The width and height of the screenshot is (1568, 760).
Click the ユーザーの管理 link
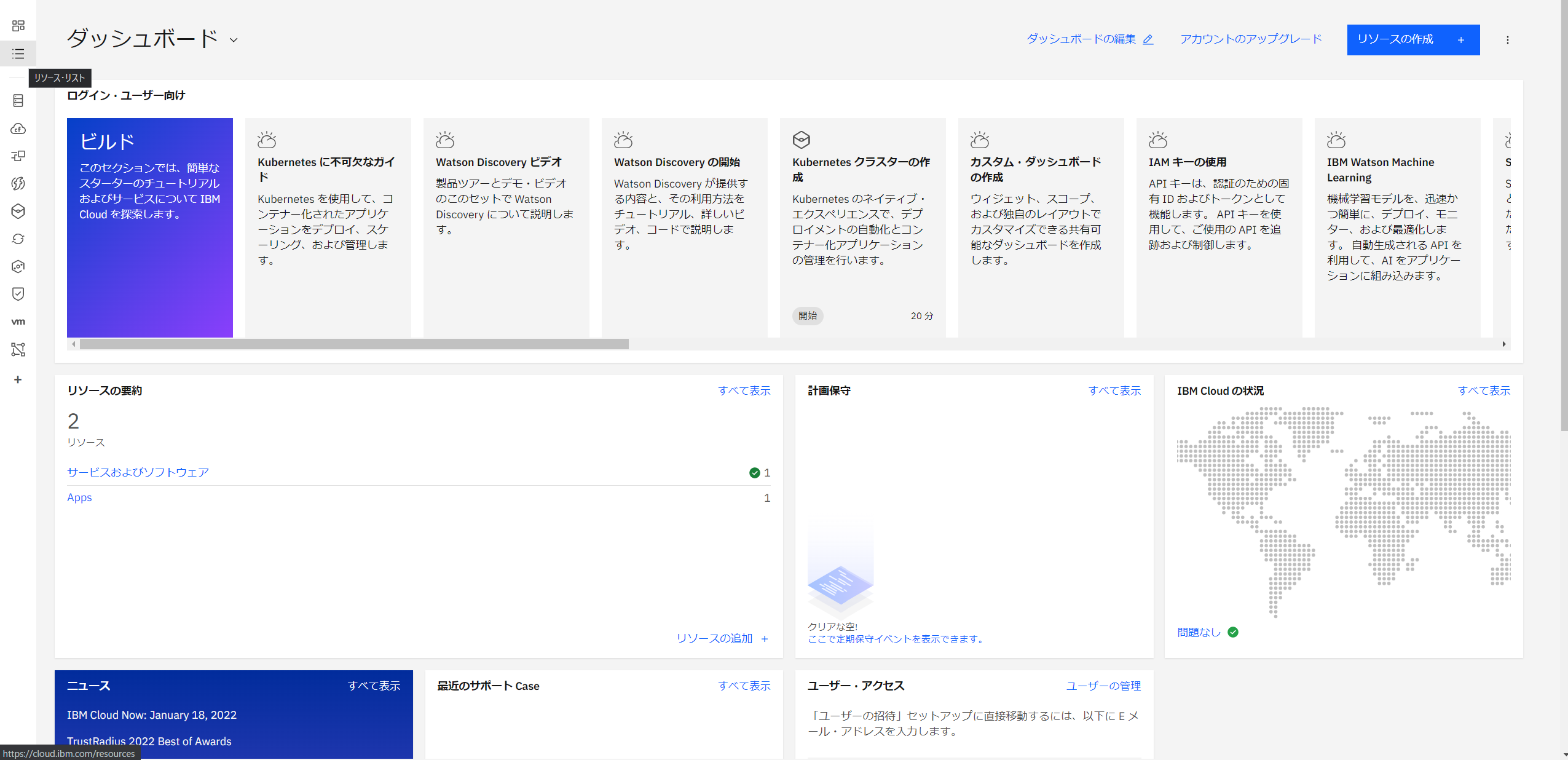coord(1103,686)
